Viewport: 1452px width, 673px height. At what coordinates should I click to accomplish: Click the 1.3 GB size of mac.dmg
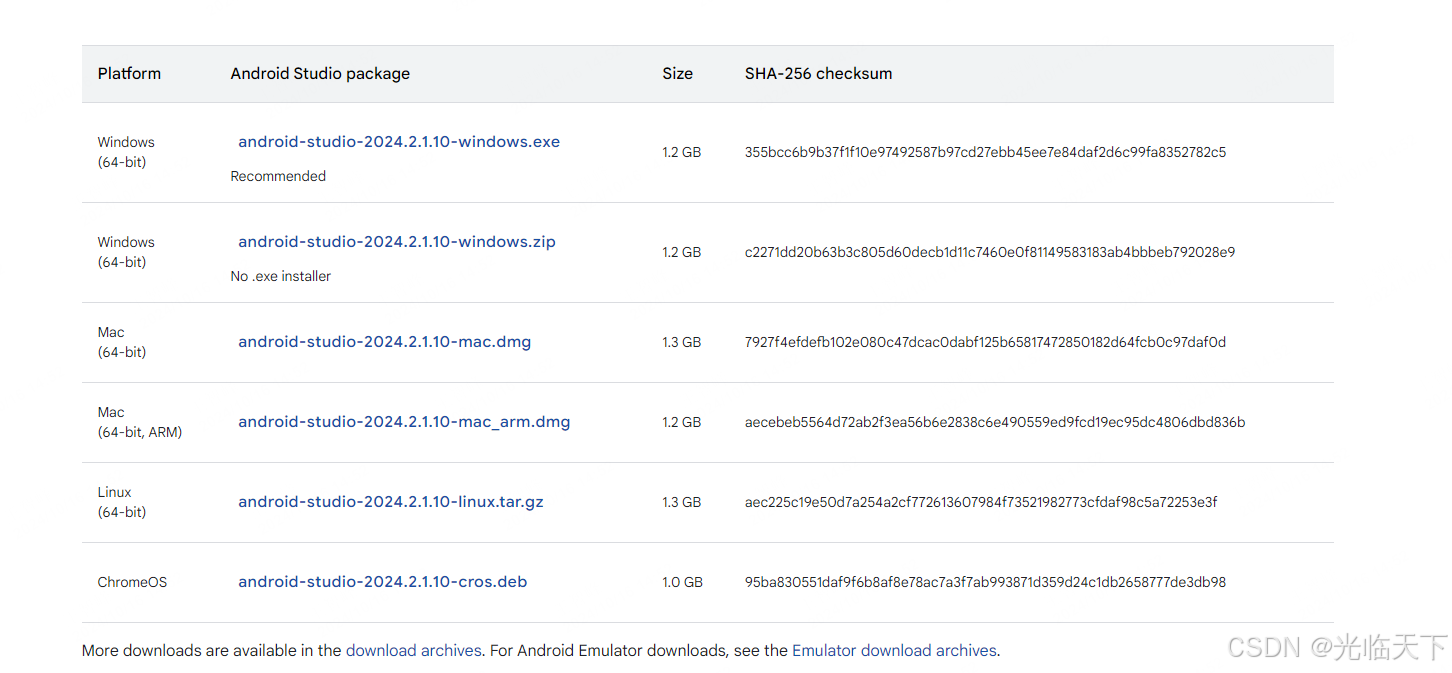[681, 342]
